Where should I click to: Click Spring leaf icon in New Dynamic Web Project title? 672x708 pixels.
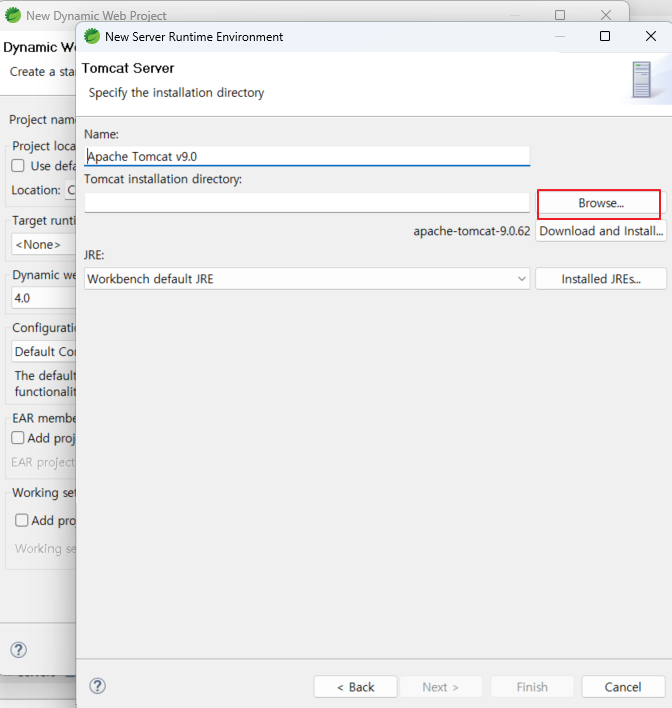click(x=13, y=15)
